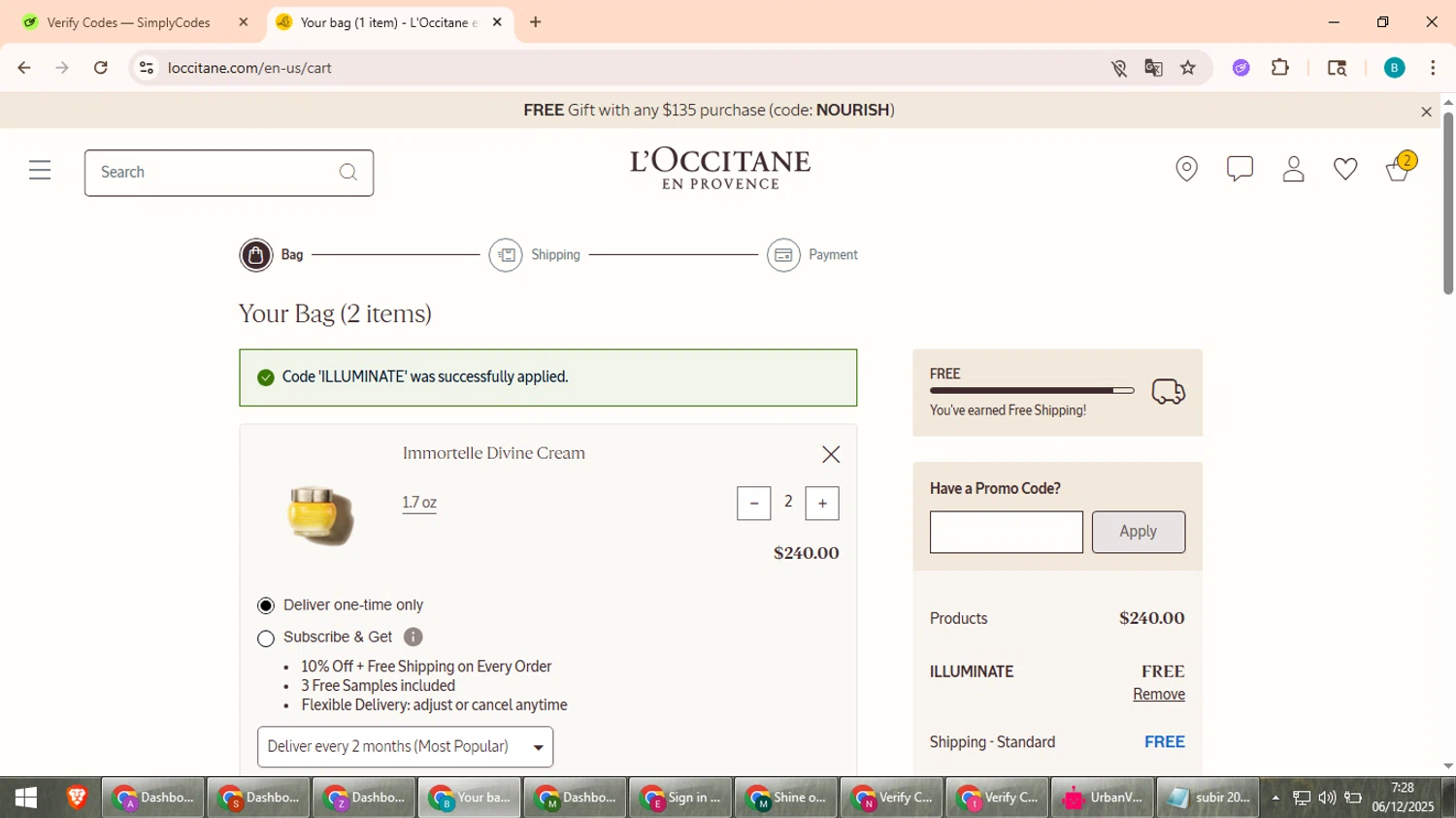Close the Verify Codes tab
Screen dimensions: 1456x818
tap(244, 22)
